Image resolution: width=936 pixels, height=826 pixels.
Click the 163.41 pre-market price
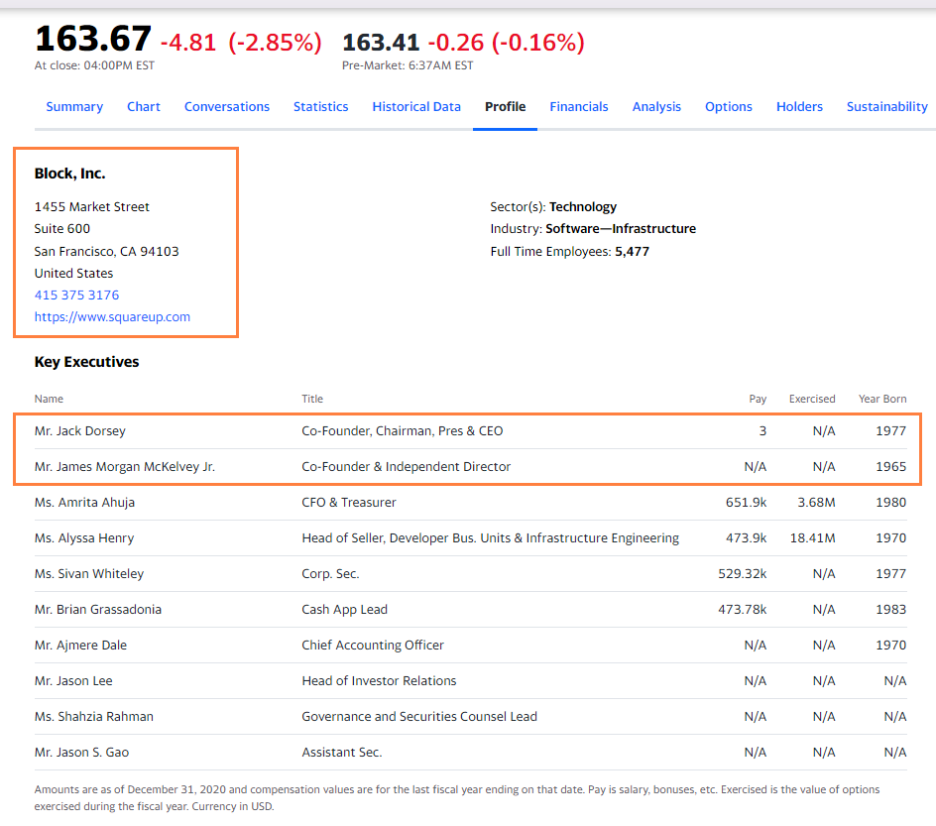(x=381, y=42)
